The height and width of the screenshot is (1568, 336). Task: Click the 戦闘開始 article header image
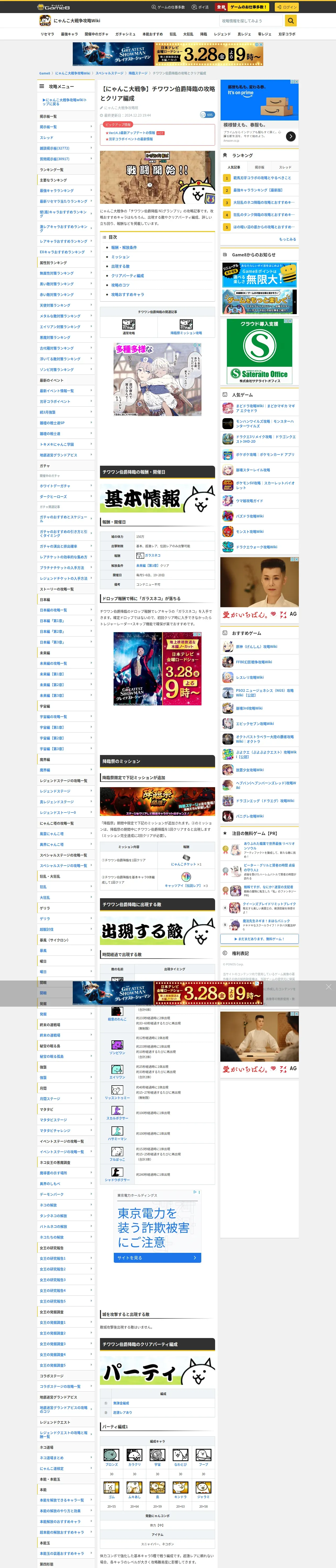(157, 178)
